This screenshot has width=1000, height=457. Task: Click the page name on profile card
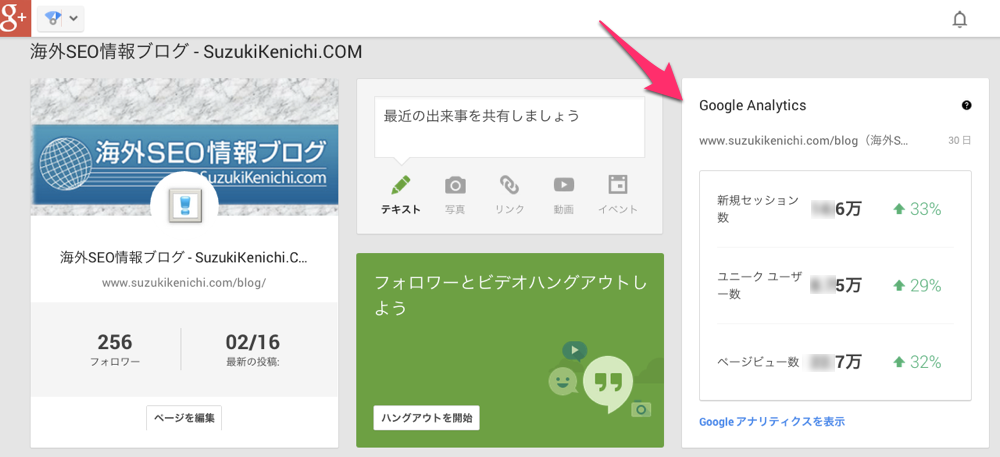(x=184, y=258)
